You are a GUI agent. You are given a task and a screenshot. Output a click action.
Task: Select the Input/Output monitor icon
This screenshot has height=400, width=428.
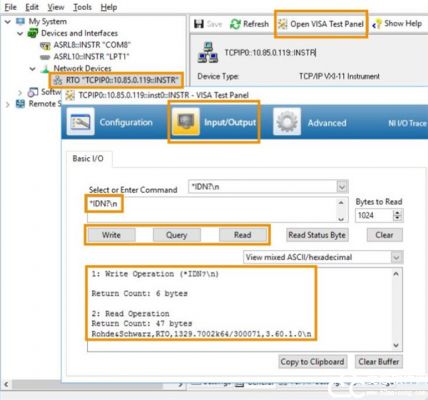tap(186, 122)
